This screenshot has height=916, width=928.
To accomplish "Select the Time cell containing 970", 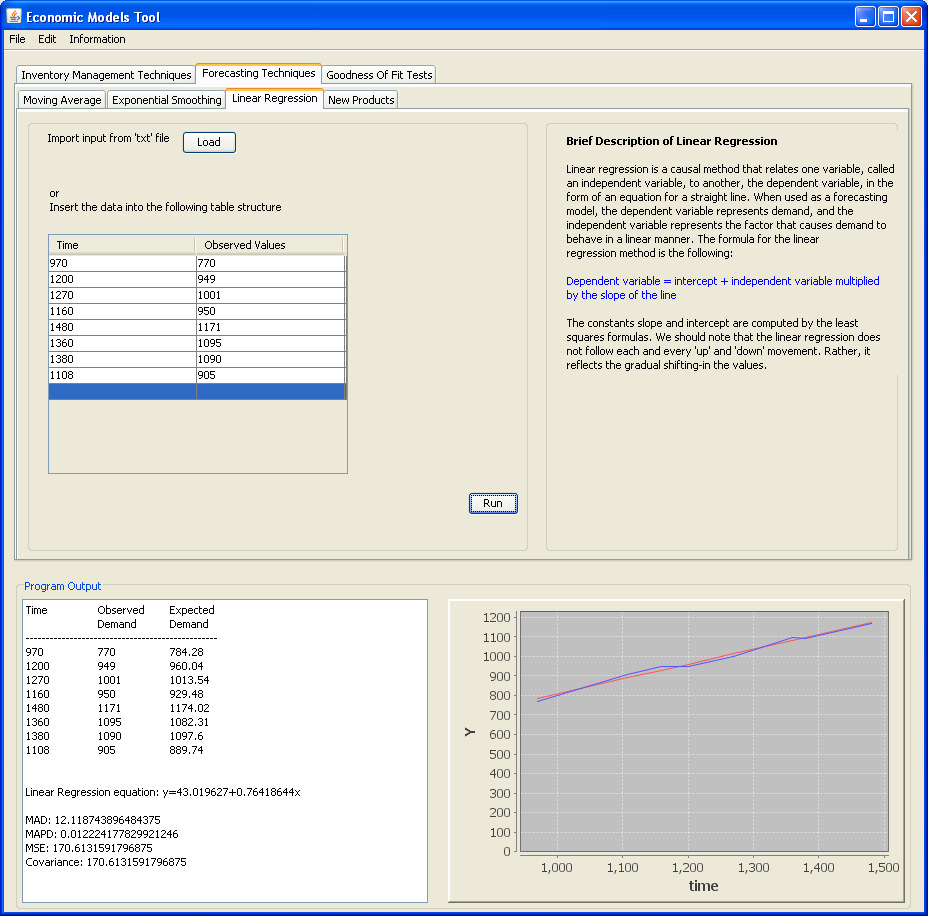I will click(123, 263).
